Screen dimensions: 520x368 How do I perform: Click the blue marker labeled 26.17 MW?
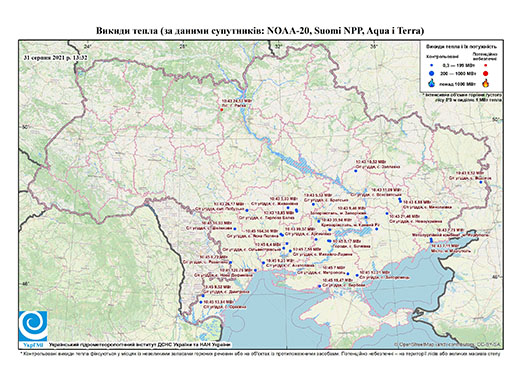point(247,210)
